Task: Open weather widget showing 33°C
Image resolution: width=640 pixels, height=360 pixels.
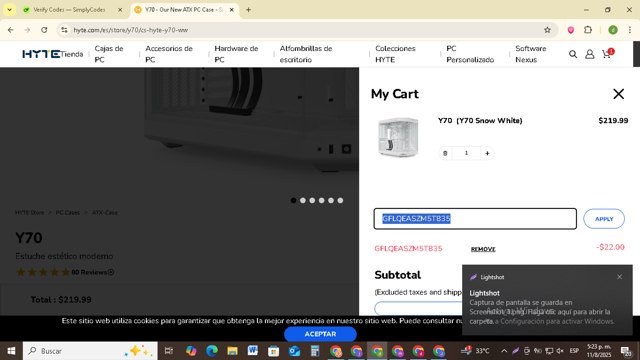Action: coord(475,351)
